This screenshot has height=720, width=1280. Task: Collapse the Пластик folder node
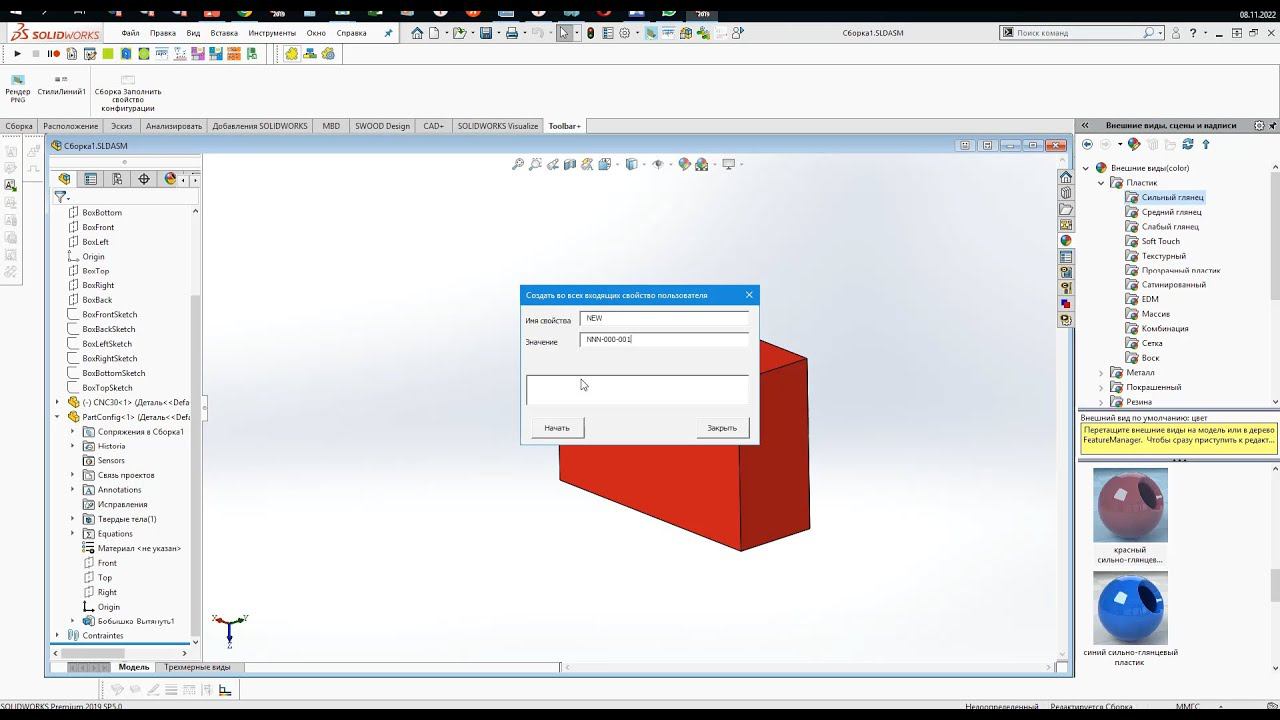pyautogui.click(x=1102, y=183)
